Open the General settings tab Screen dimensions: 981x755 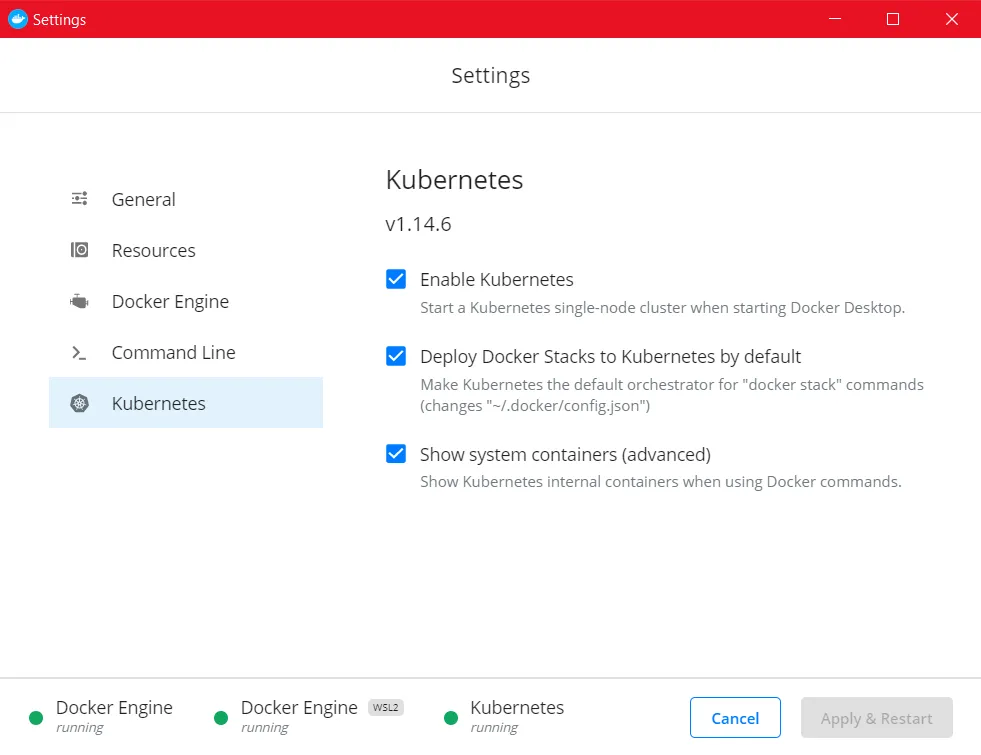tap(143, 199)
